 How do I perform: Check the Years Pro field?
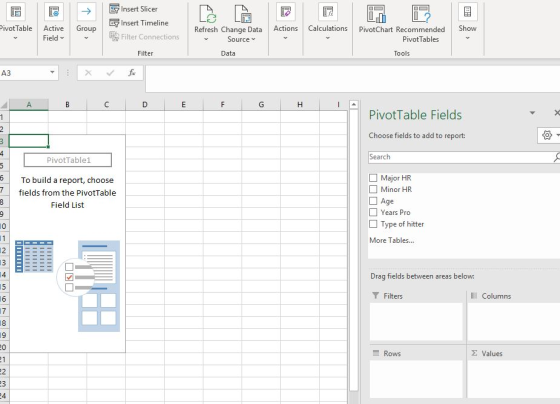coord(373,213)
